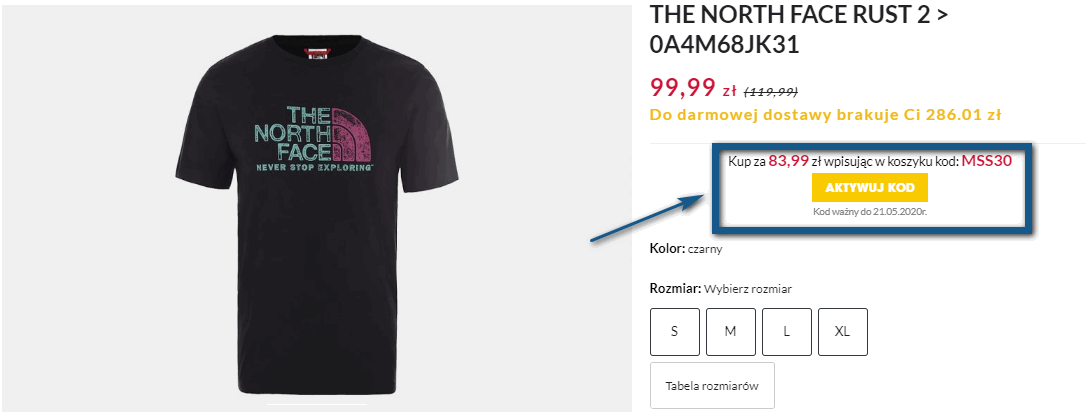Click the Rozmiar: Wybierz rozmiar label

(720, 289)
